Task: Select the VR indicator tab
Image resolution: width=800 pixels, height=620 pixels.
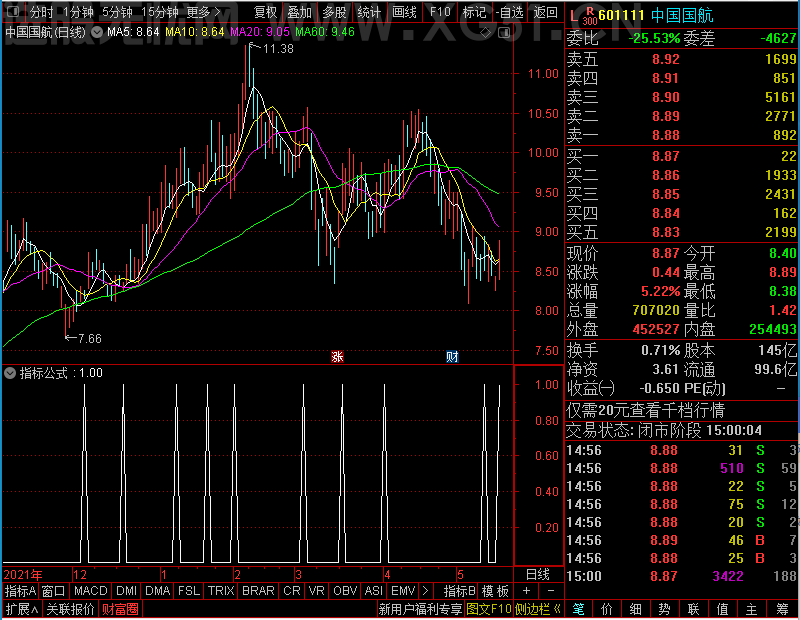Action: pyautogui.click(x=316, y=591)
